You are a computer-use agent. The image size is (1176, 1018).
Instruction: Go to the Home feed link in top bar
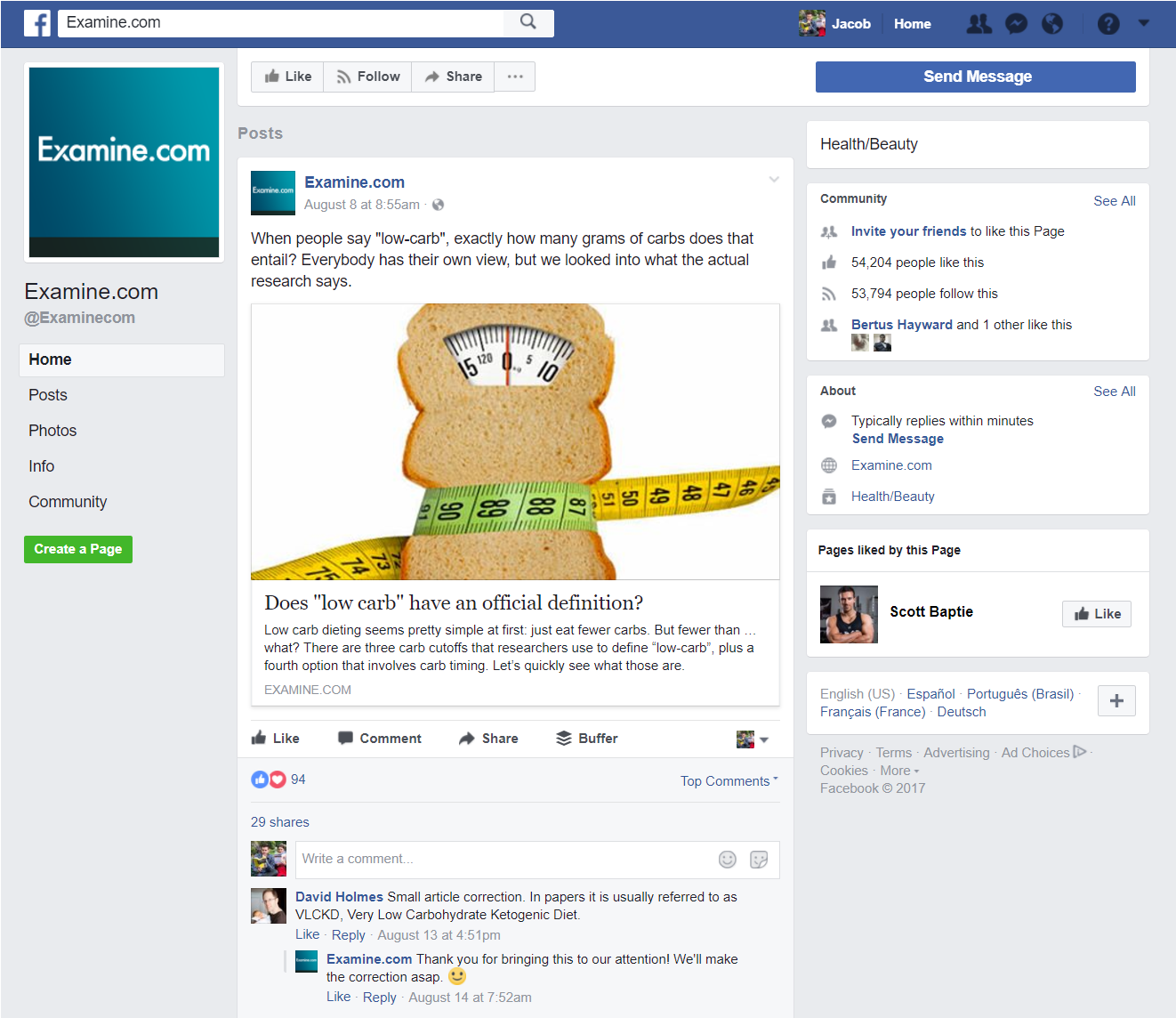pos(913,24)
